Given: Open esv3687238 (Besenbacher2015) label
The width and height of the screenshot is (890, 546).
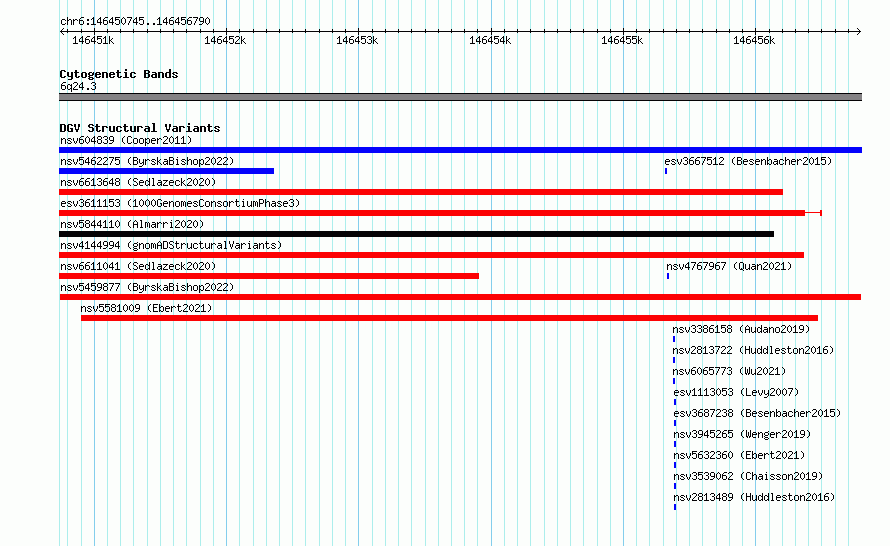Looking at the screenshot, I should tap(757, 413).
